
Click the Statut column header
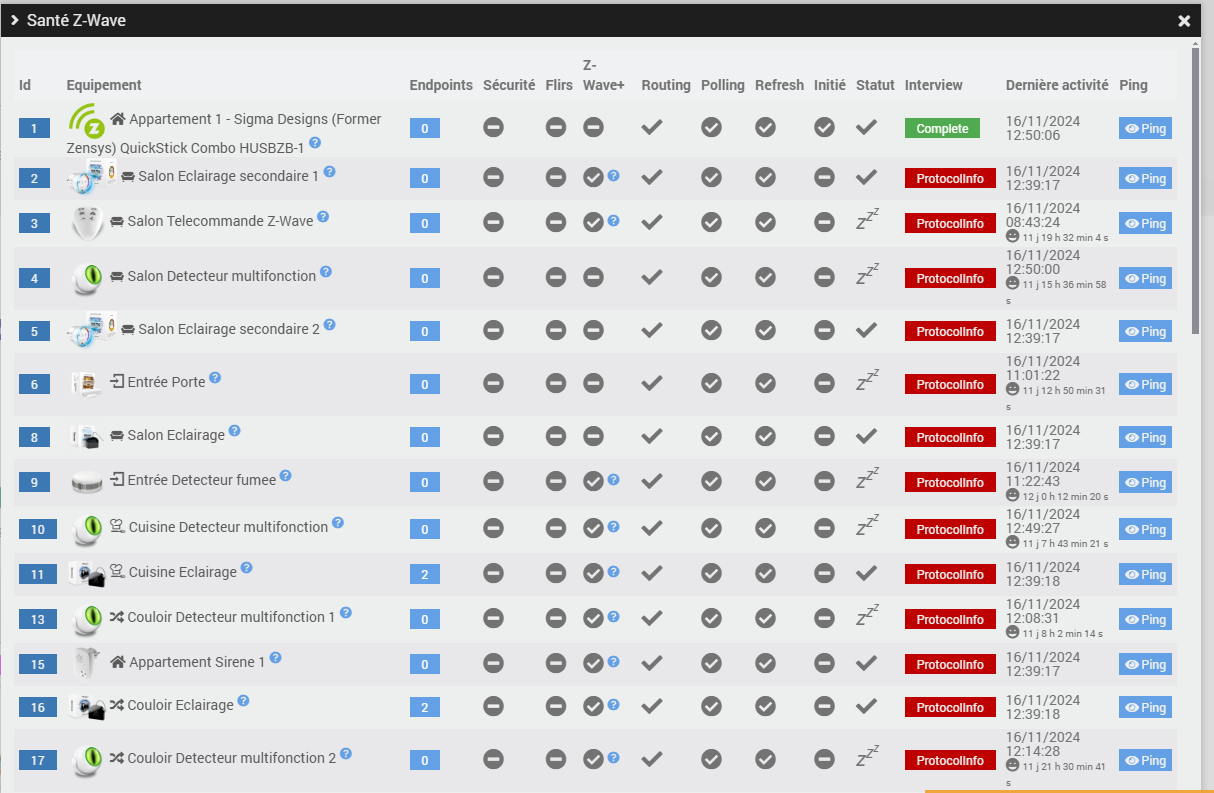[x=875, y=85]
